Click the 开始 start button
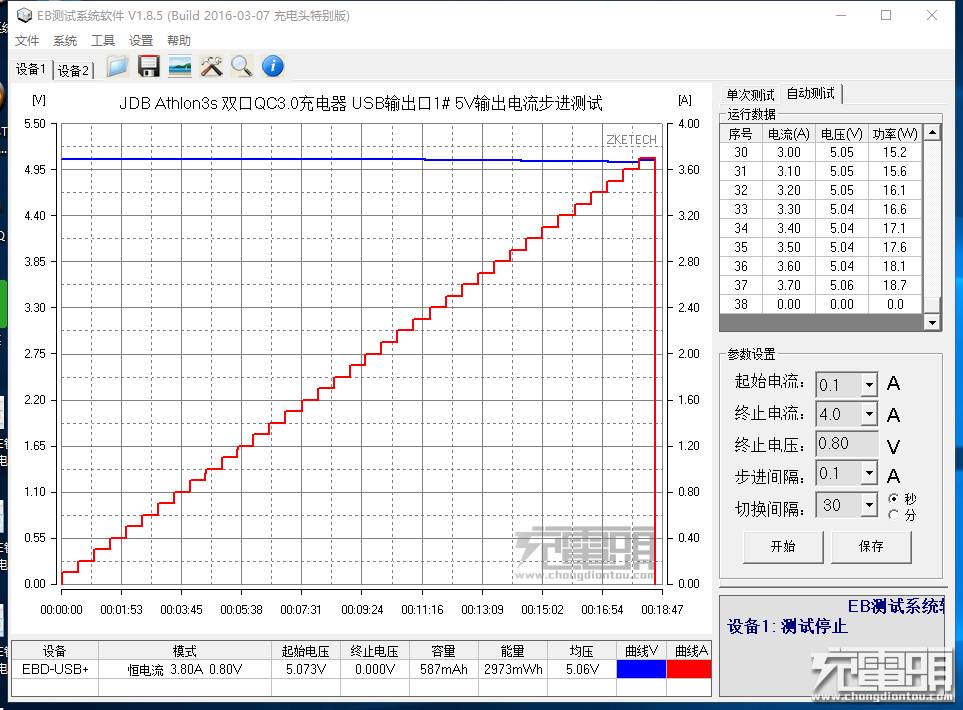 click(x=783, y=546)
